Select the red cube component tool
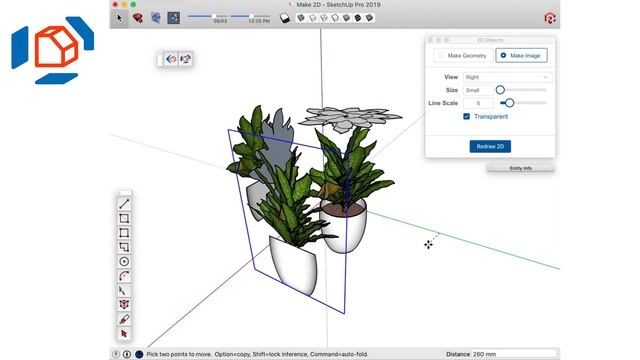640x360 pixels. tap(124, 304)
